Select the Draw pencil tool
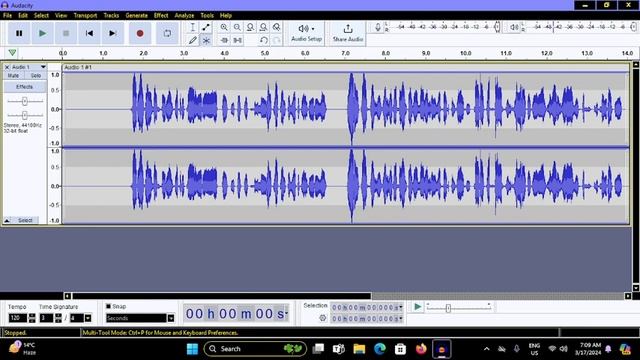640x360 pixels. point(193,40)
